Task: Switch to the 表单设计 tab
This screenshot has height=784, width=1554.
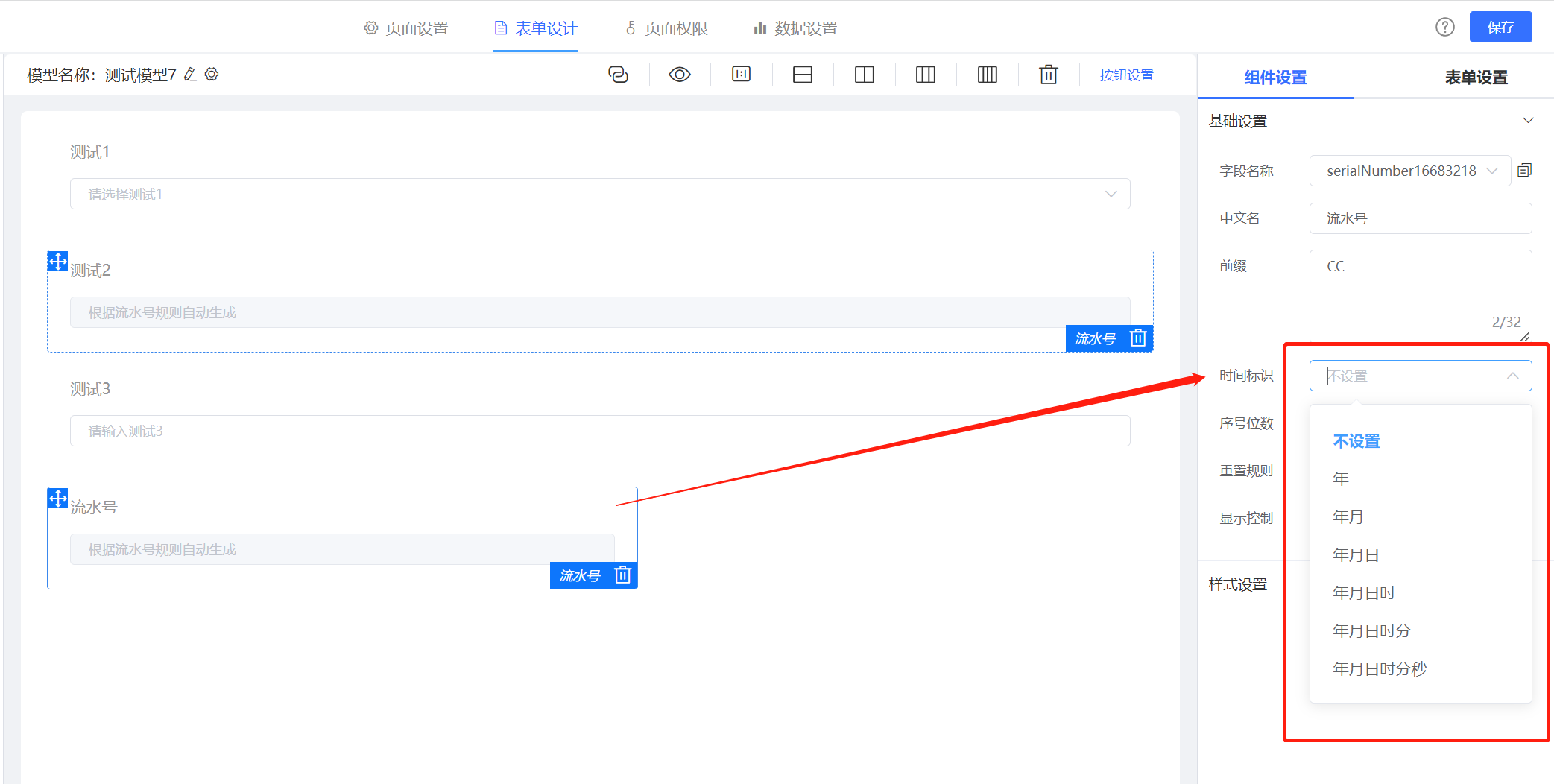Action: tap(535, 28)
